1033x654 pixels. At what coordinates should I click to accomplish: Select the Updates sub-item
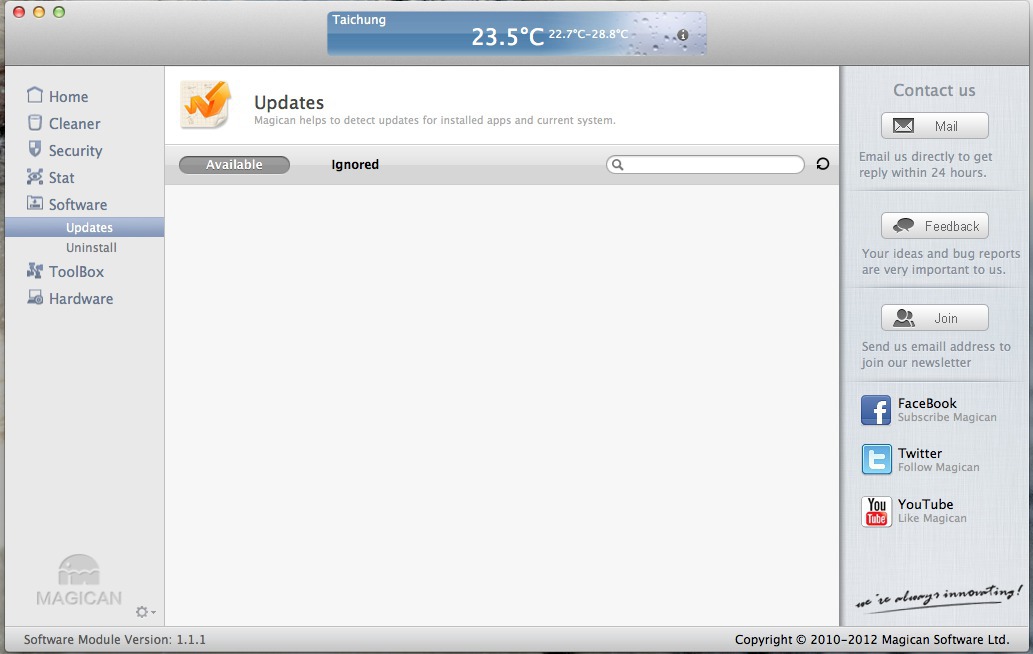point(84,227)
